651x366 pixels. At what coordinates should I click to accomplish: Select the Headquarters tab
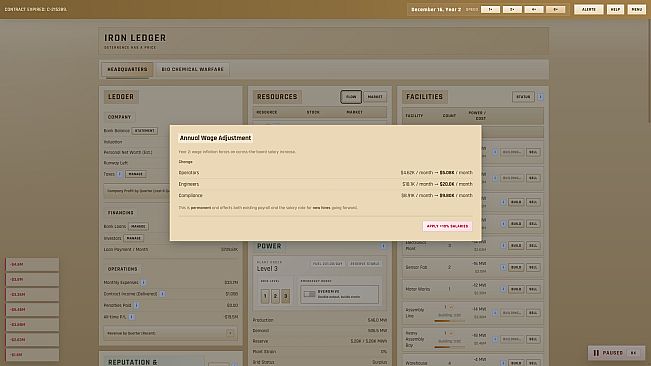[127, 69]
